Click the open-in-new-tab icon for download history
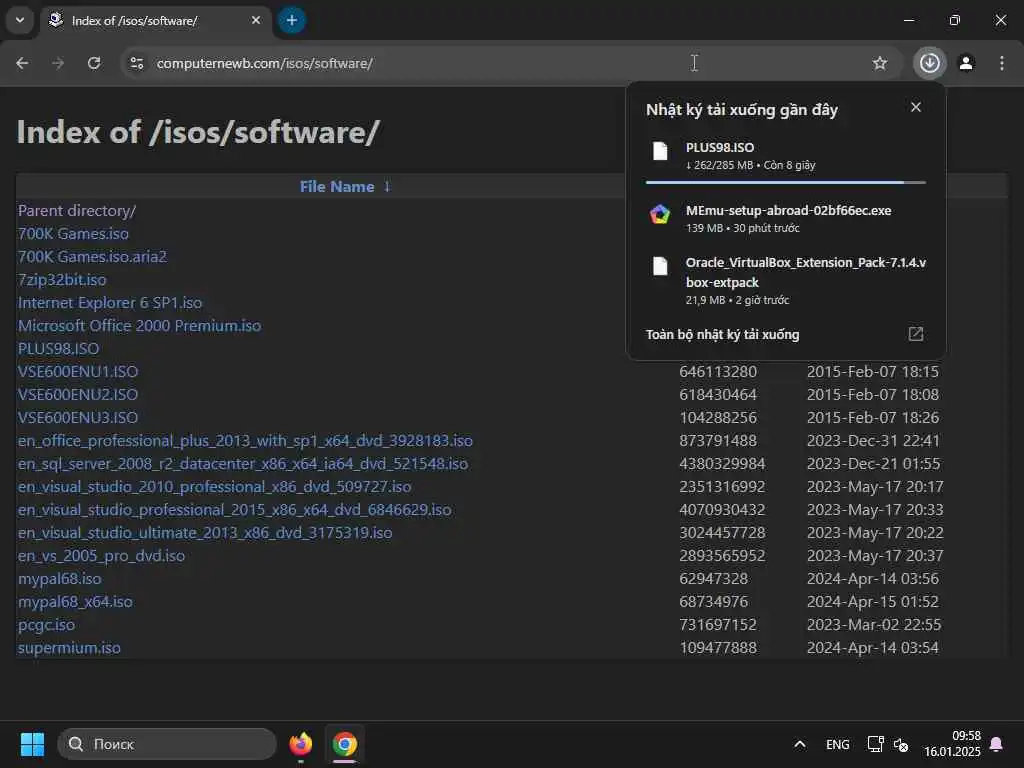The width and height of the screenshot is (1024, 768). point(916,334)
